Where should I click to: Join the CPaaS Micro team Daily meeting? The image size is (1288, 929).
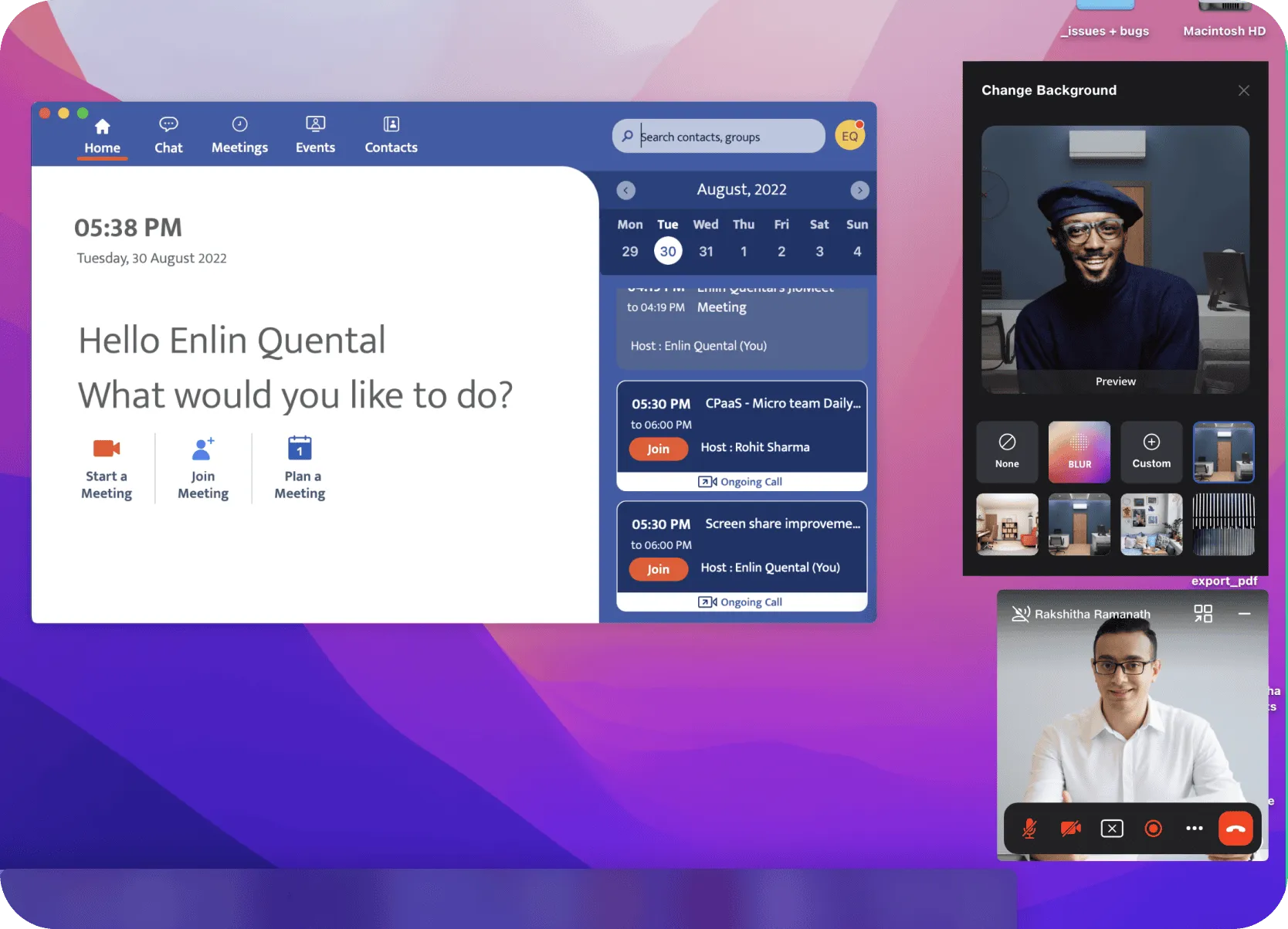coord(658,449)
